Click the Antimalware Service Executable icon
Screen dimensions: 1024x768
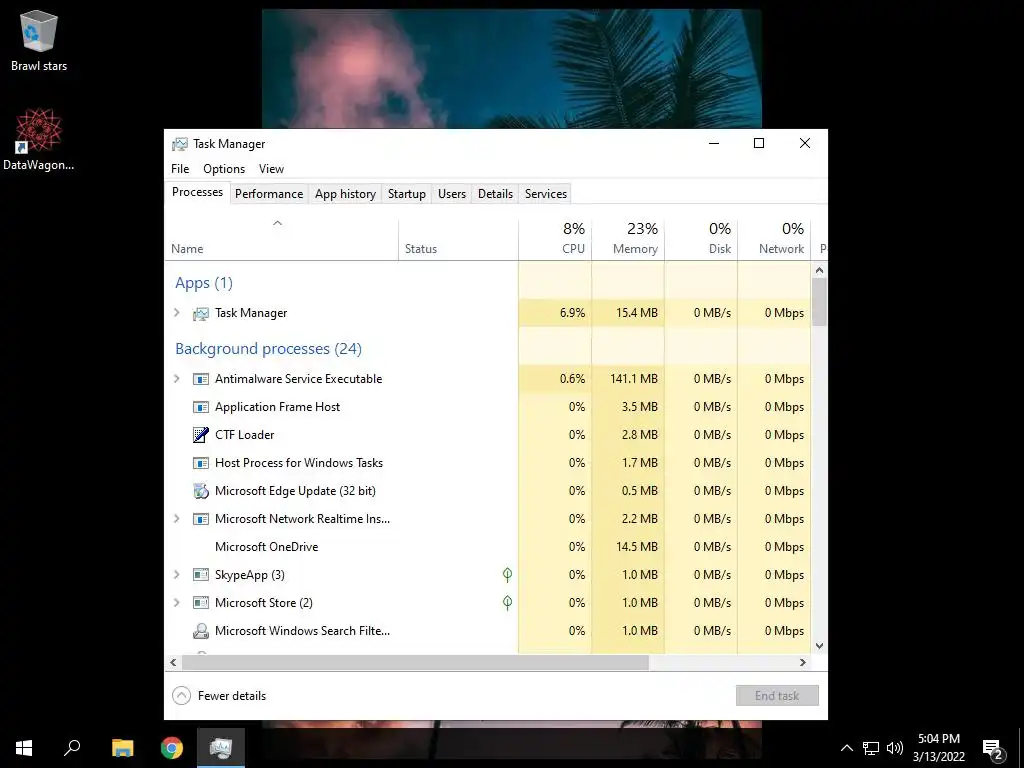click(x=200, y=379)
